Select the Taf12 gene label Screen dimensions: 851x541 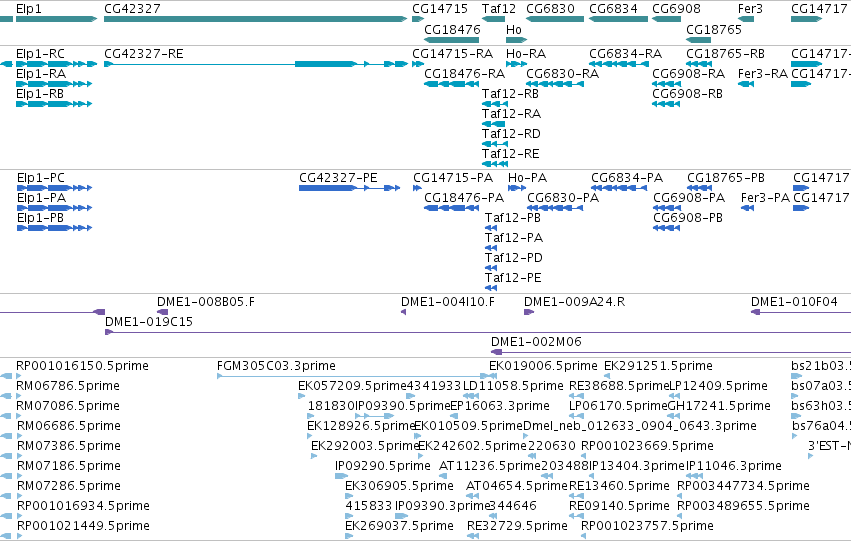[x=499, y=9]
